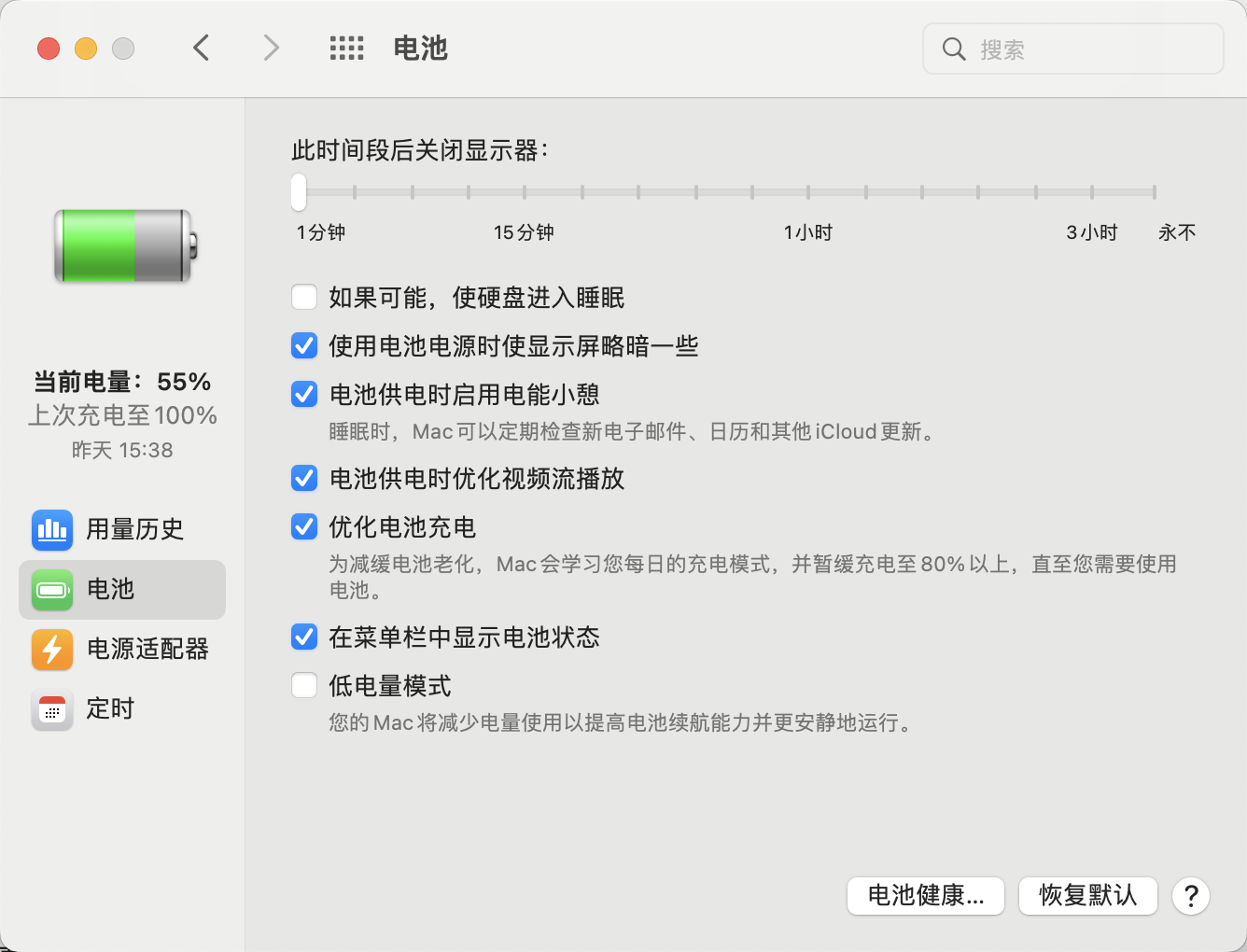Click the forward chevron arrow
The width and height of the screenshot is (1247, 952).
point(271,48)
